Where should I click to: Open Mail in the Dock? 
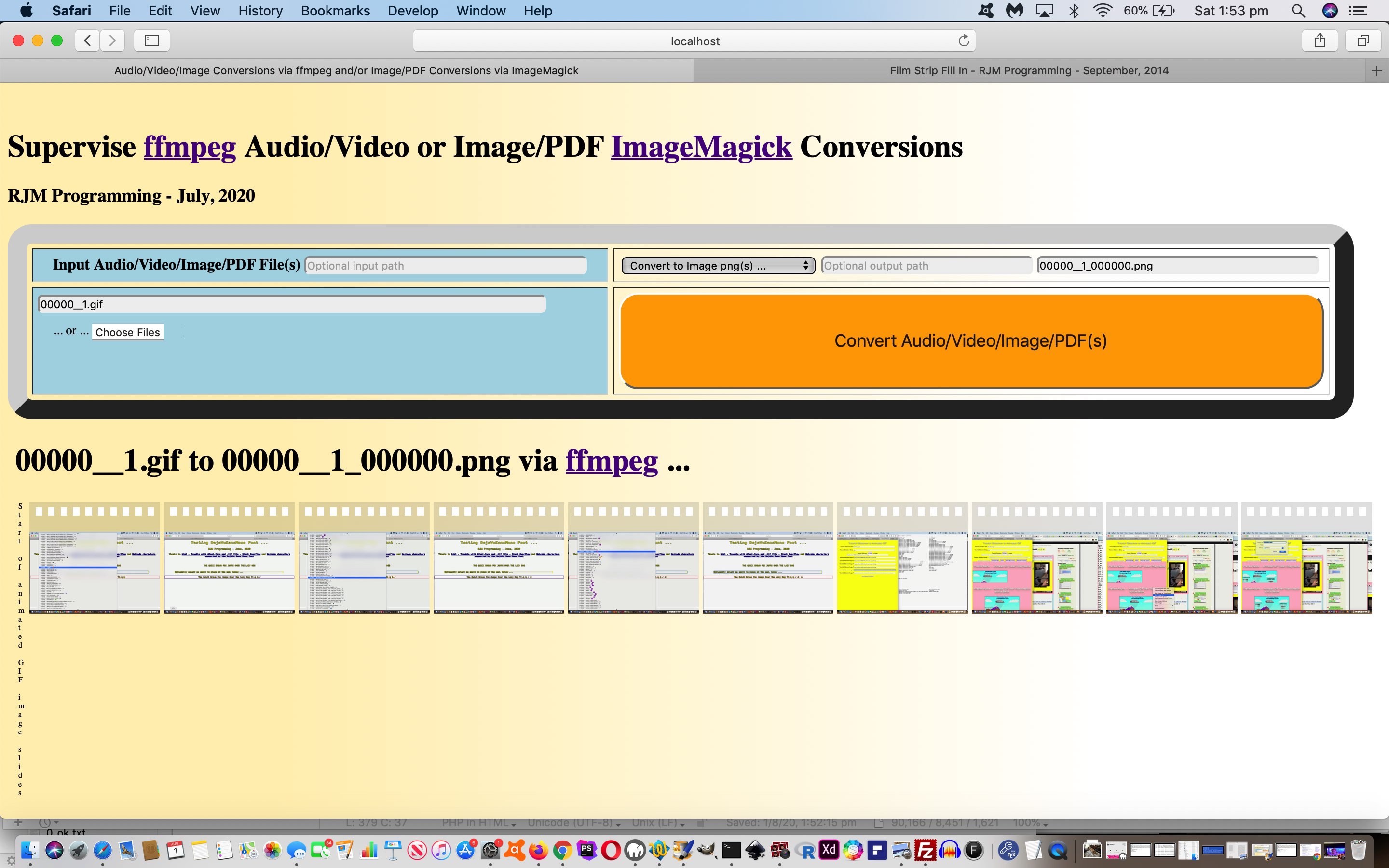127,850
